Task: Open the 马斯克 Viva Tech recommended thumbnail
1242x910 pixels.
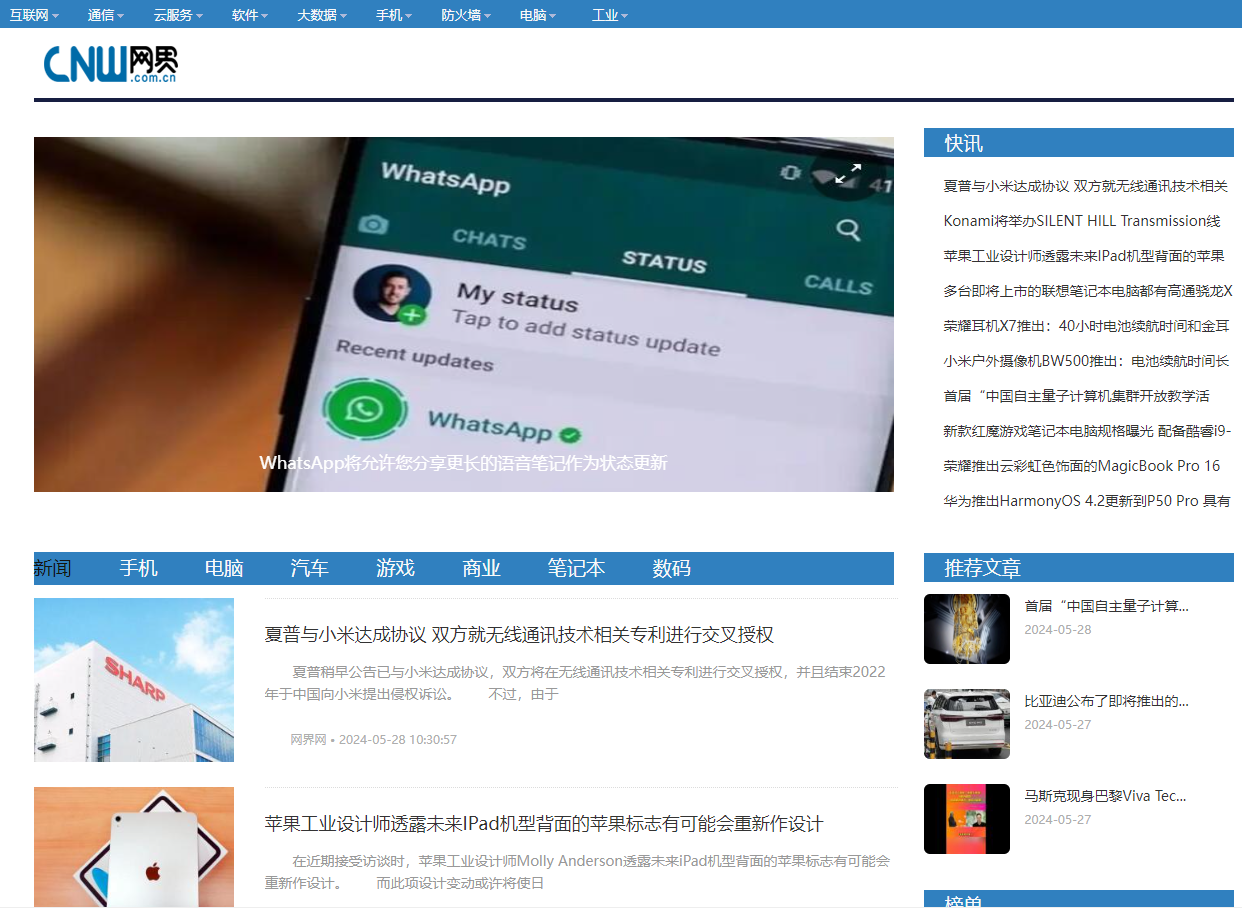Action: [x=967, y=819]
